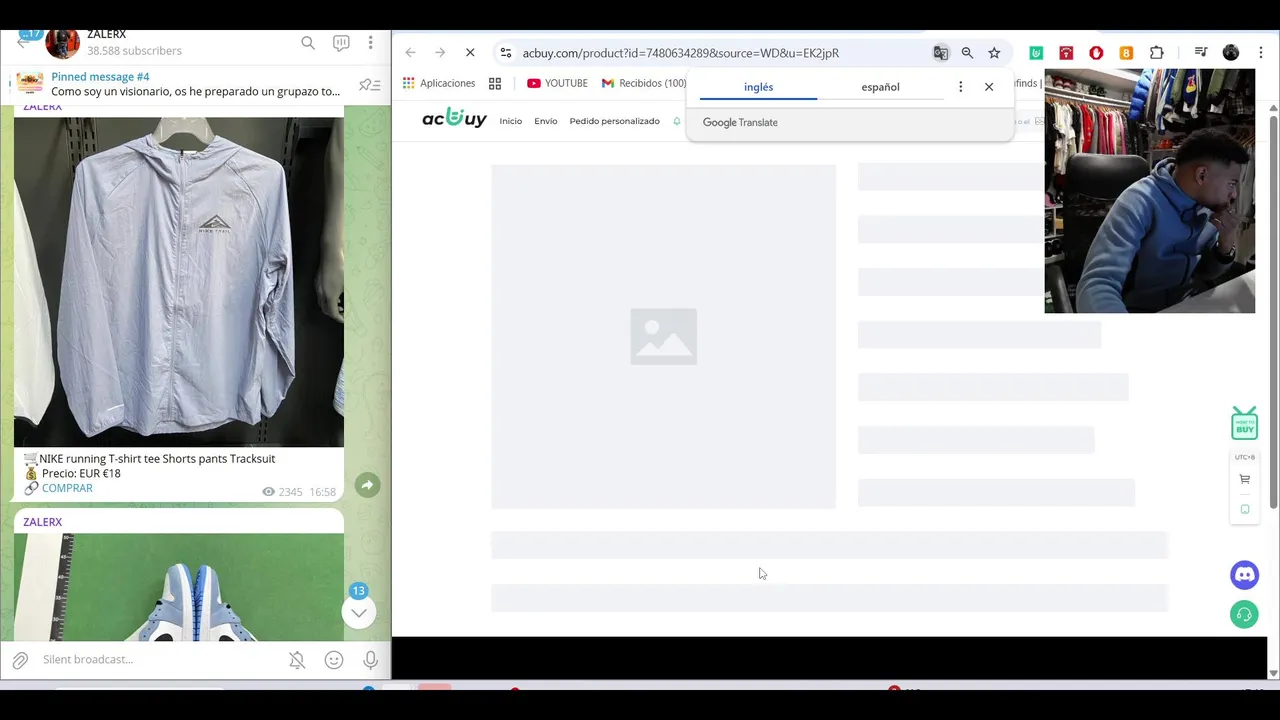Open the How to Buy widget
1280x720 pixels.
1244,423
